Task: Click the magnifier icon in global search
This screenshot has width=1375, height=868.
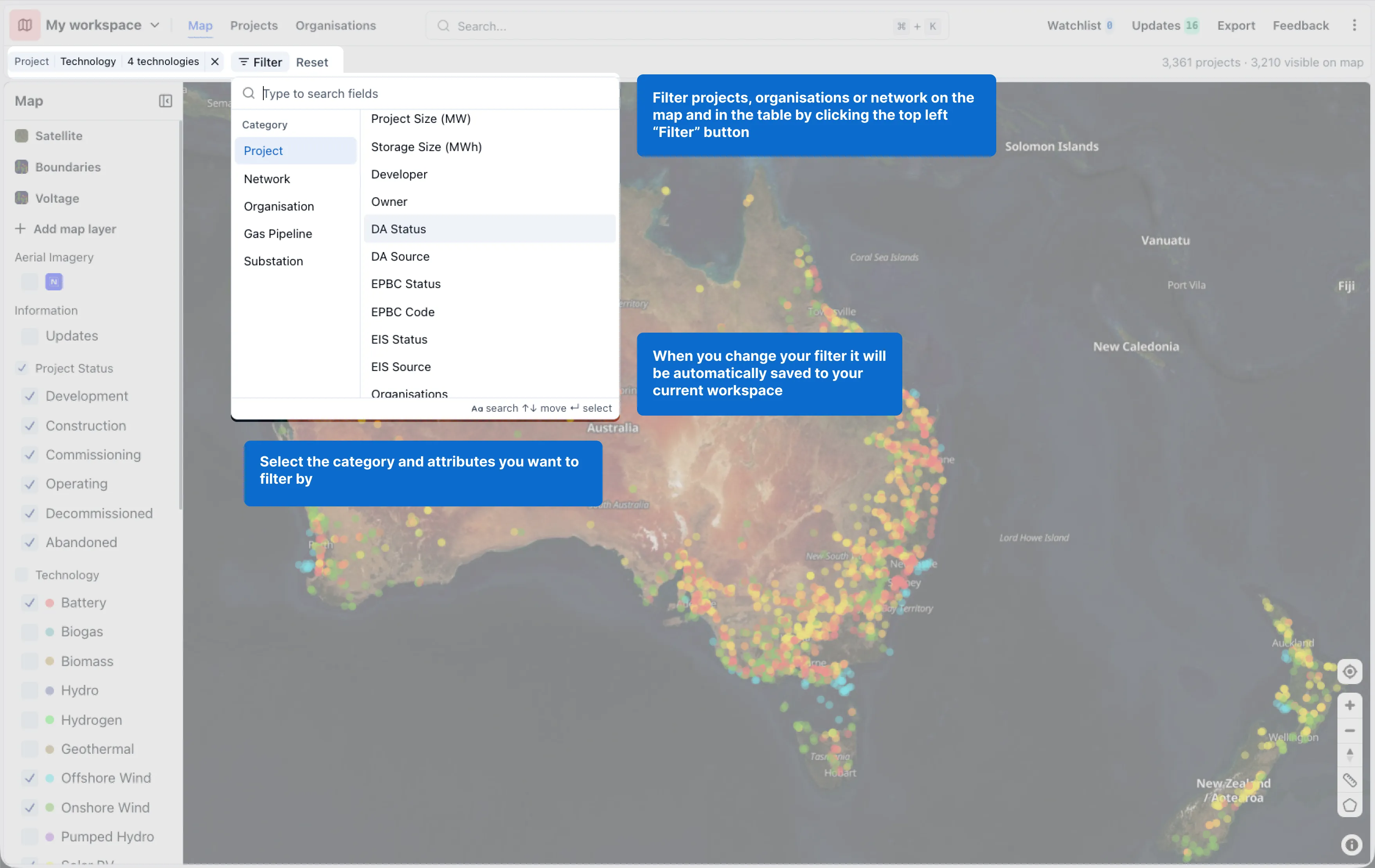Action: click(443, 26)
